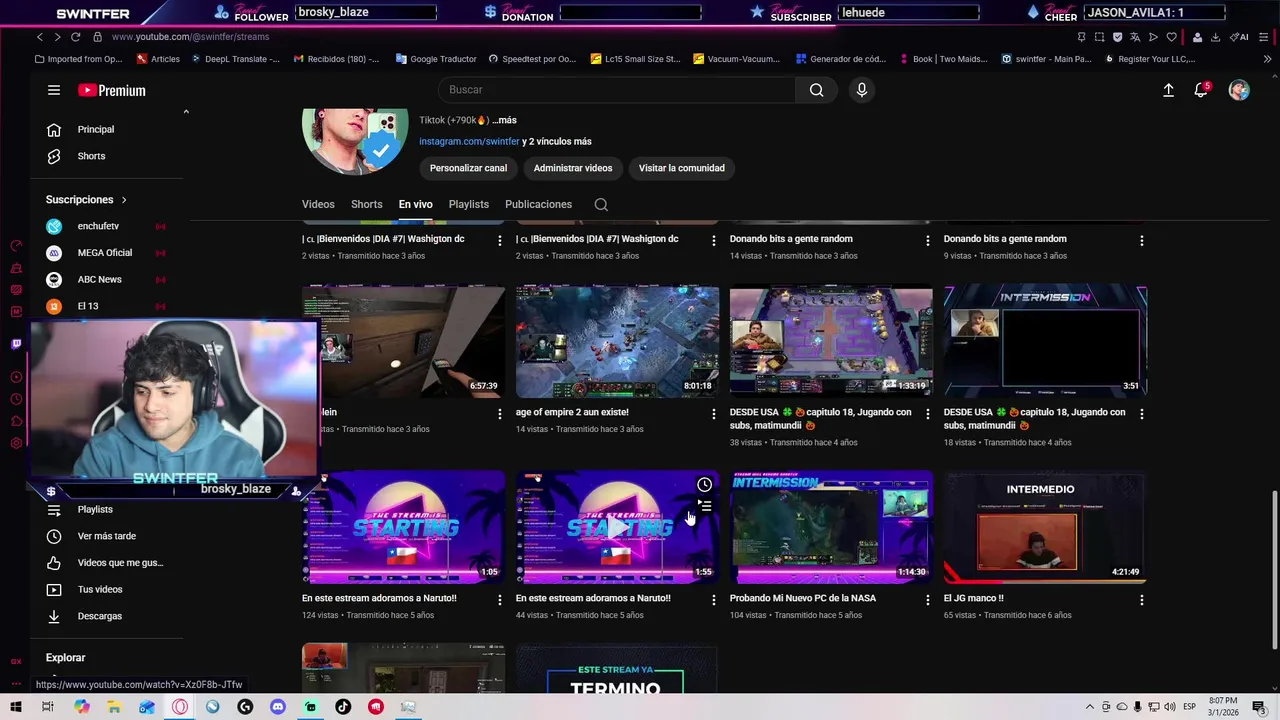Go to the YouTube Premium home logo
1280x720 pixels.
112,90
